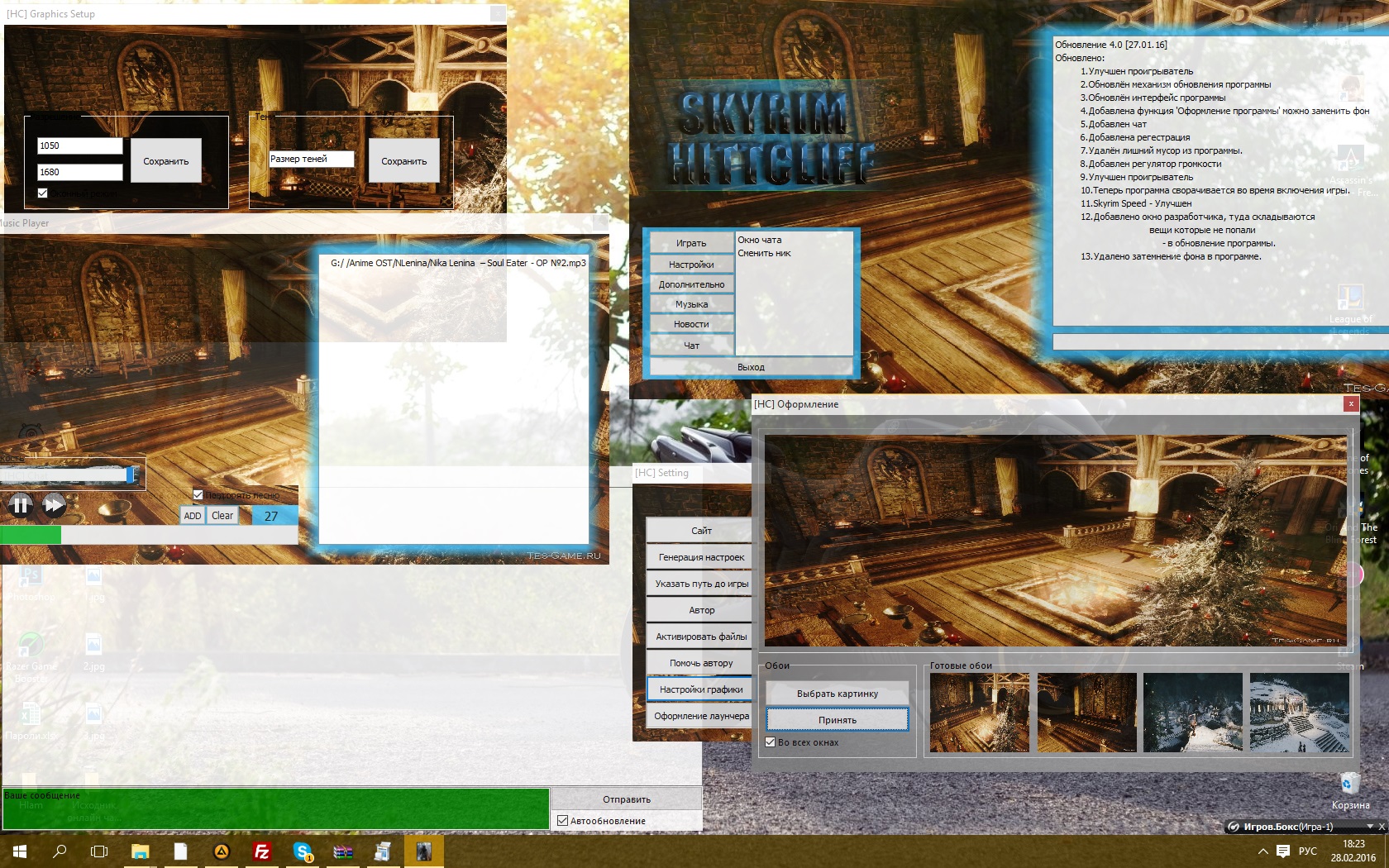Open Новости in launcher menu

692,324
